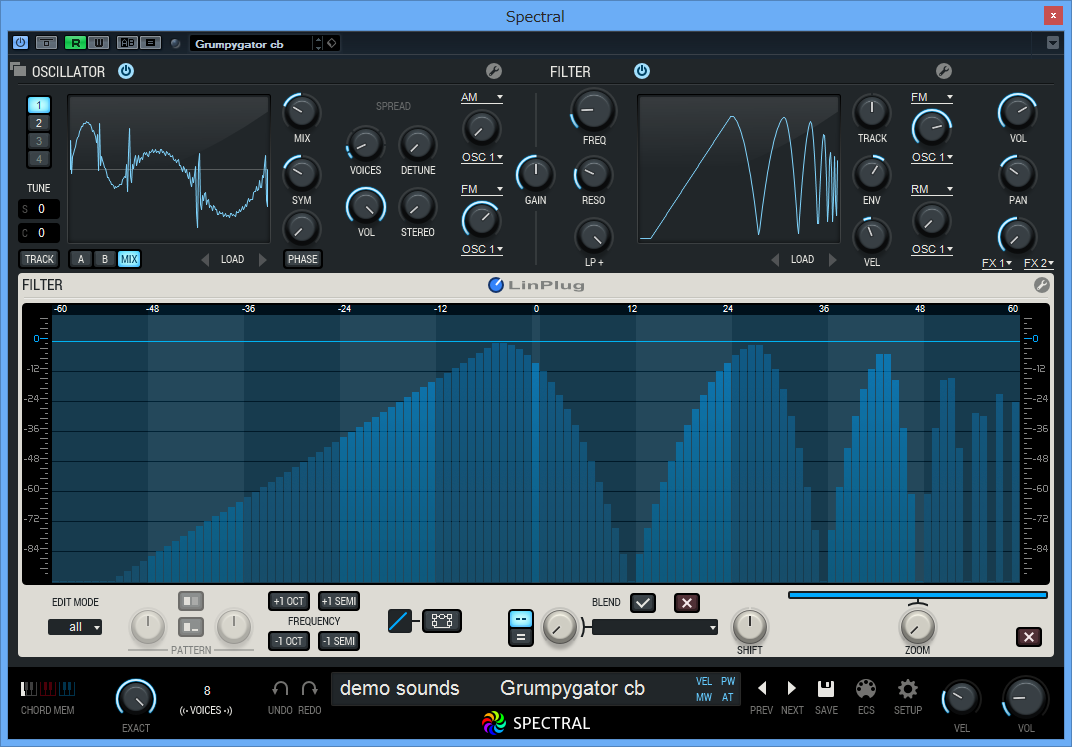The height and width of the screenshot is (747, 1072).
Task: Click the stacked panels icon beside OSCILLATOR
Action: 18,70
